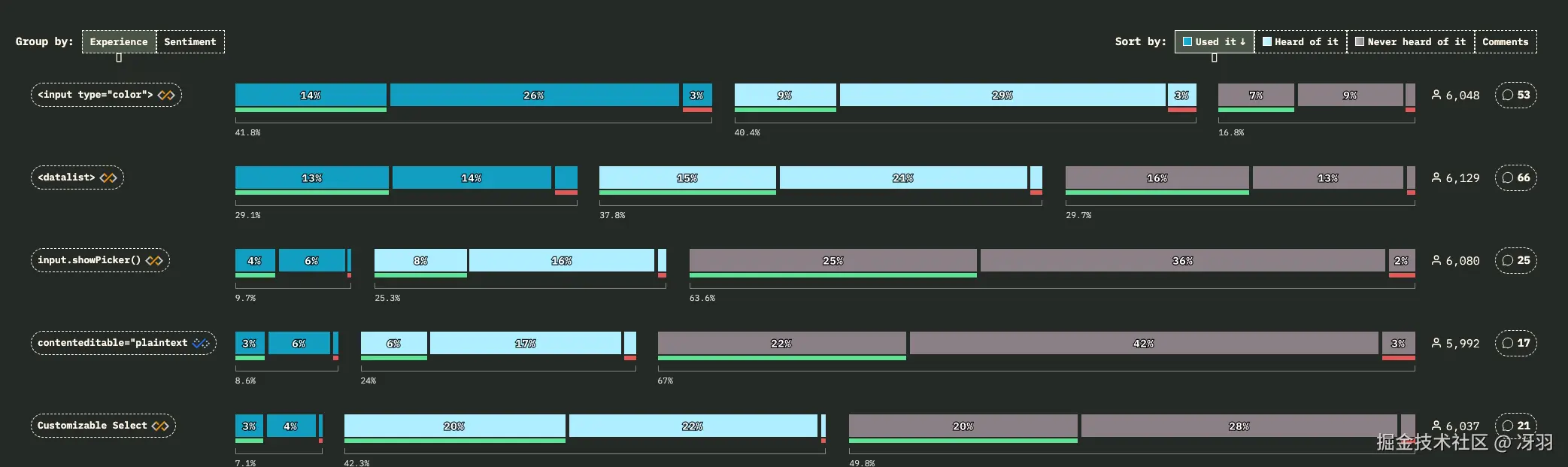Viewport: 1568px width, 467px height.
Task: Click the 6,129 respondents count
Action: tap(1463, 178)
